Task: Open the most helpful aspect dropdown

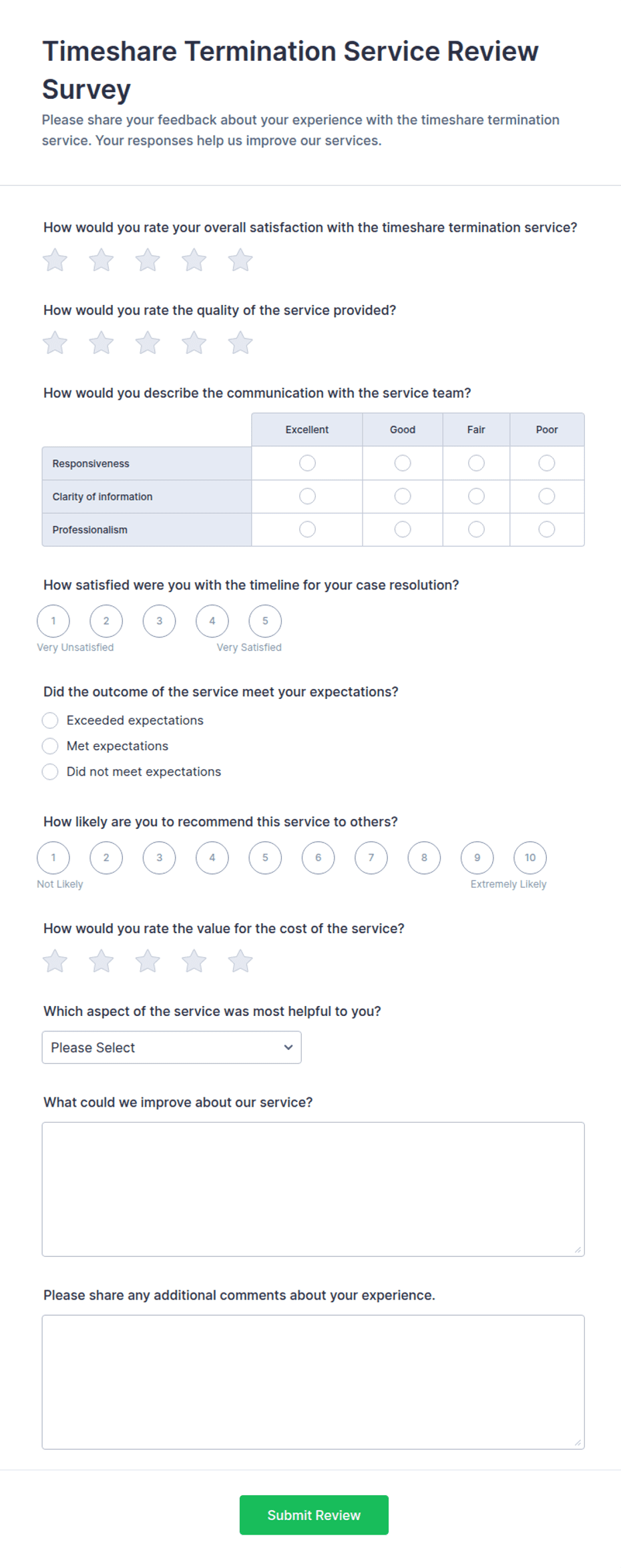Action: tap(172, 1047)
